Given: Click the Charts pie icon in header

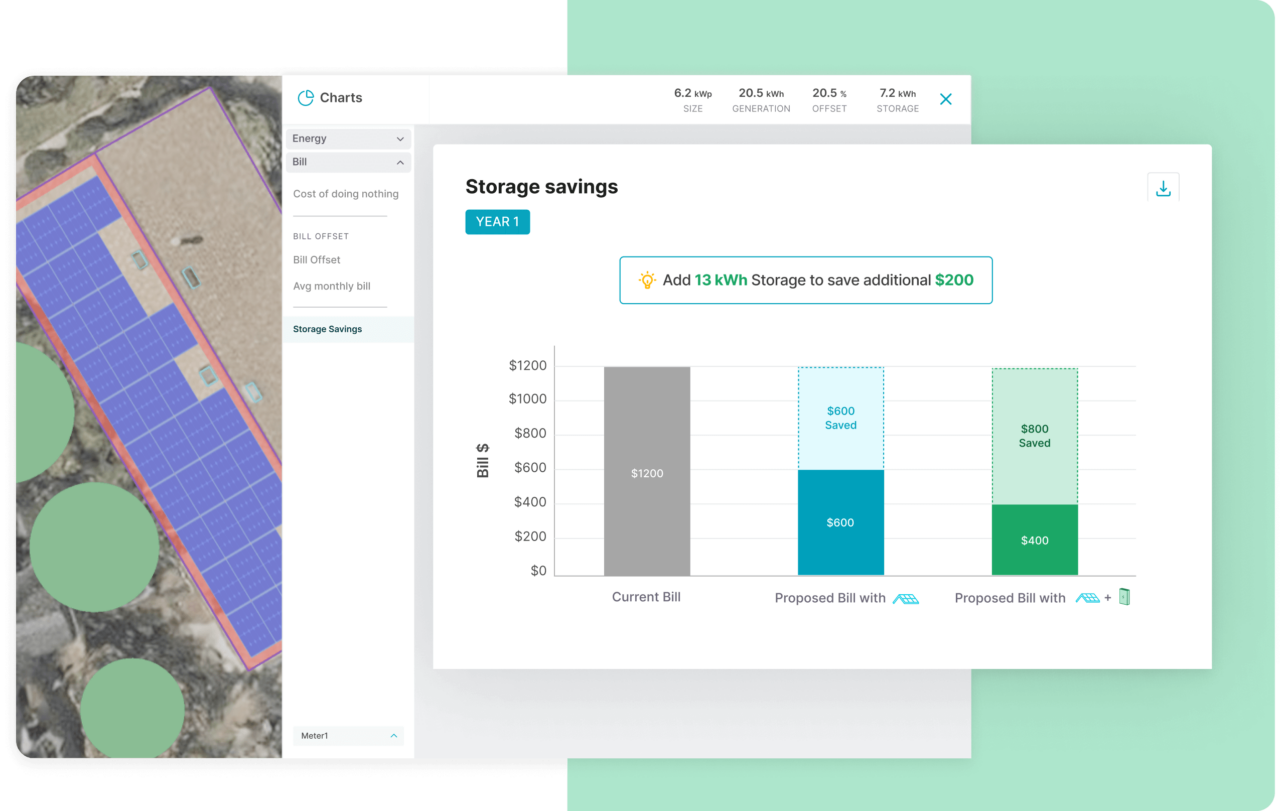Looking at the screenshot, I should click(x=306, y=98).
